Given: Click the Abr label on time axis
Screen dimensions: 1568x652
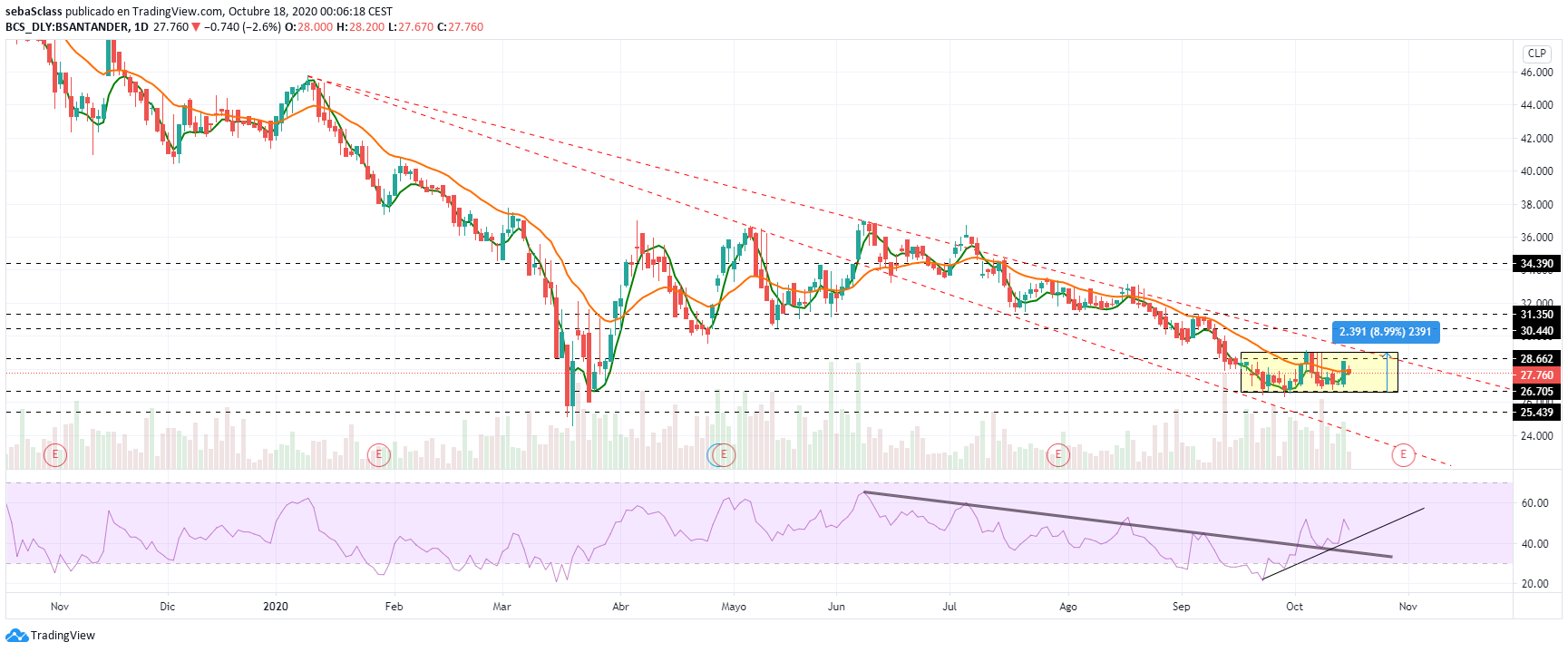Looking at the screenshot, I should pyautogui.click(x=620, y=607).
